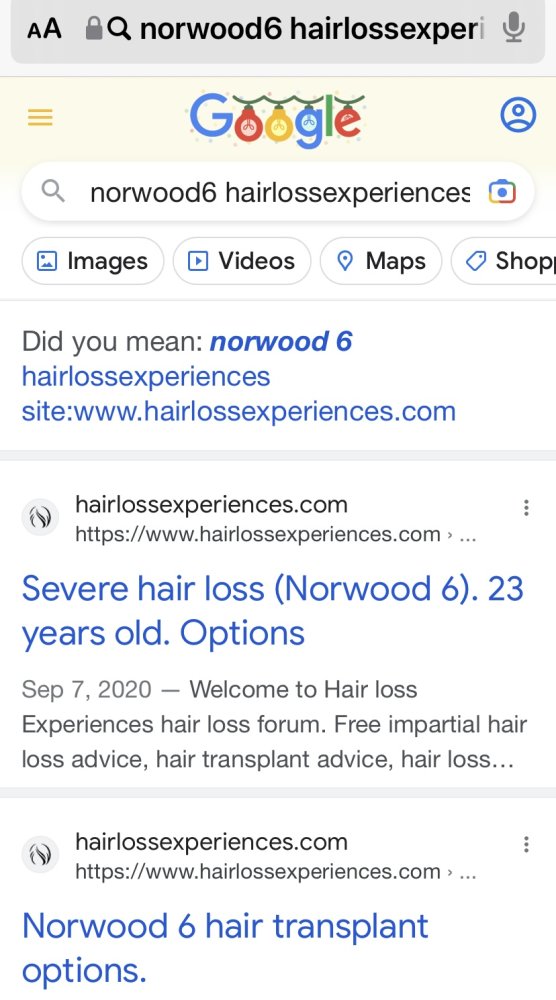Select the Images filter tab
This screenshot has height=1000, width=556.
coord(93,261)
